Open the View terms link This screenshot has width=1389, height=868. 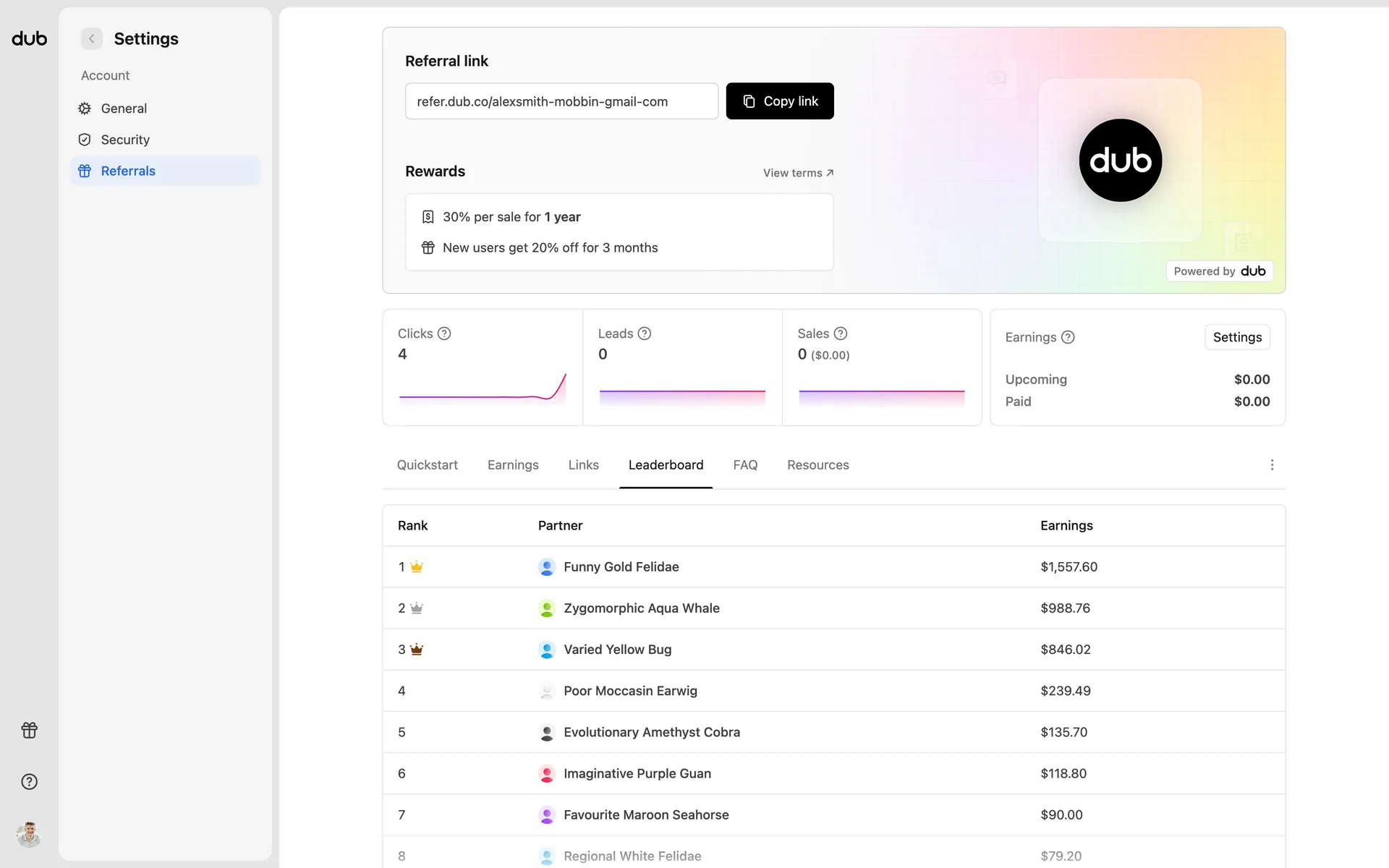tap(798, 173)
